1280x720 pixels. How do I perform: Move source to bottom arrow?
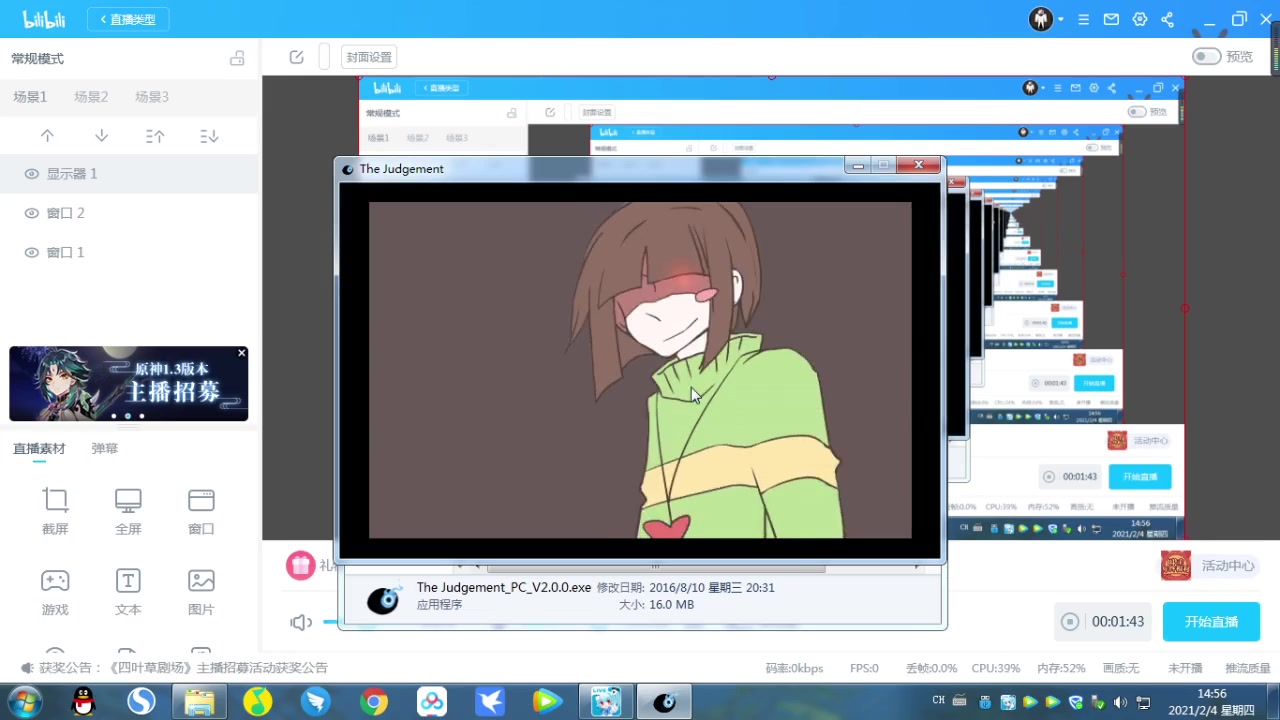point(209,136)
